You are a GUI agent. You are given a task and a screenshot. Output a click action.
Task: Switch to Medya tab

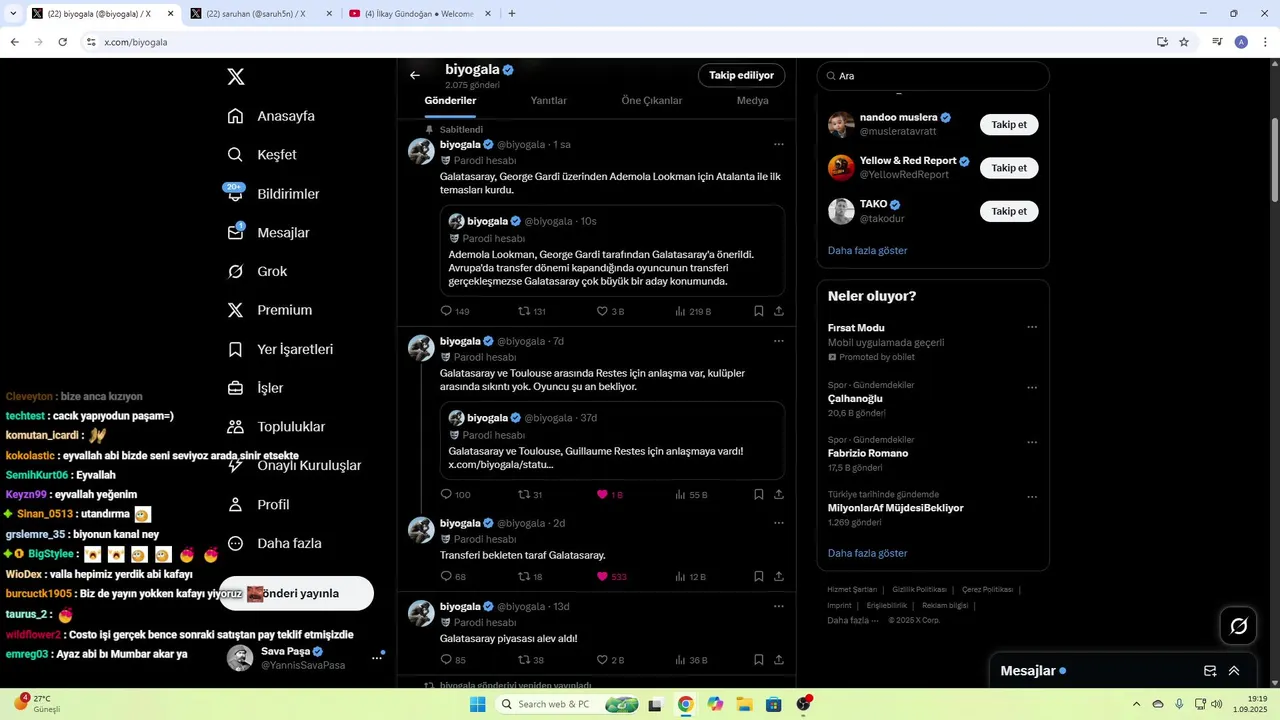[x=753, y=101]
